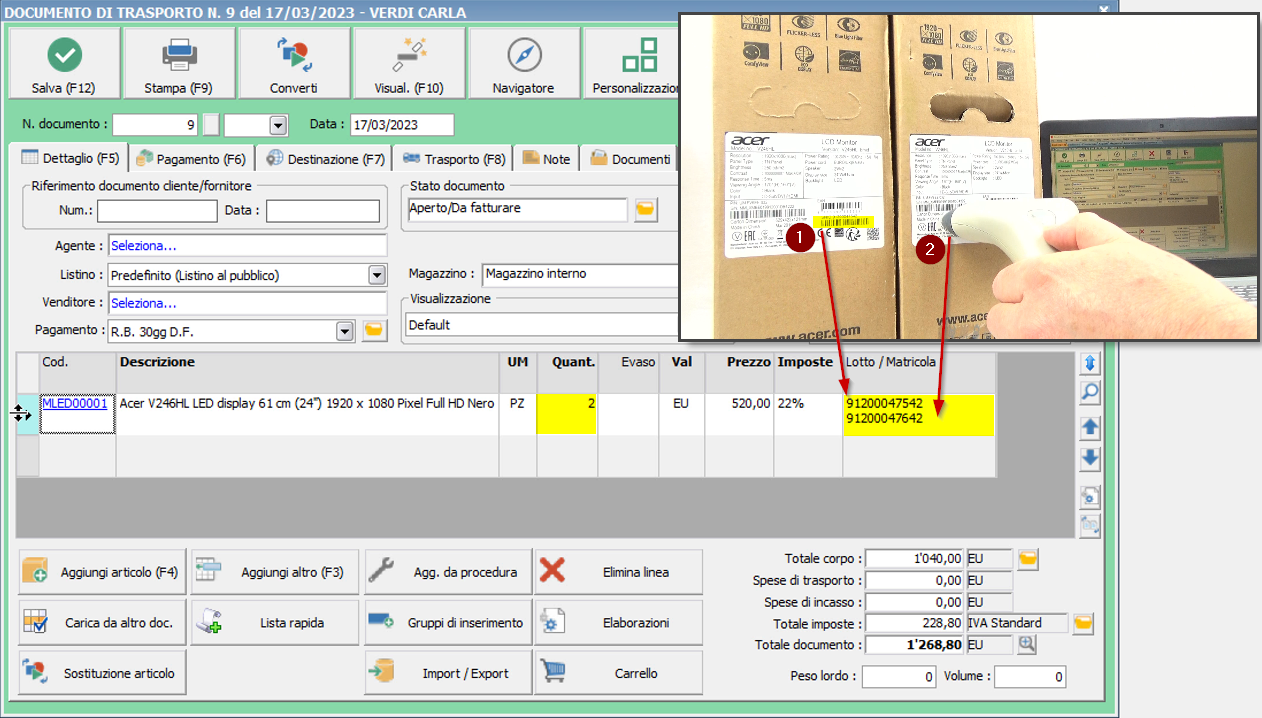Screen dimensions: 1262x718
Task: Open Carica da altro doc.
Action: (x=102, y=622)
